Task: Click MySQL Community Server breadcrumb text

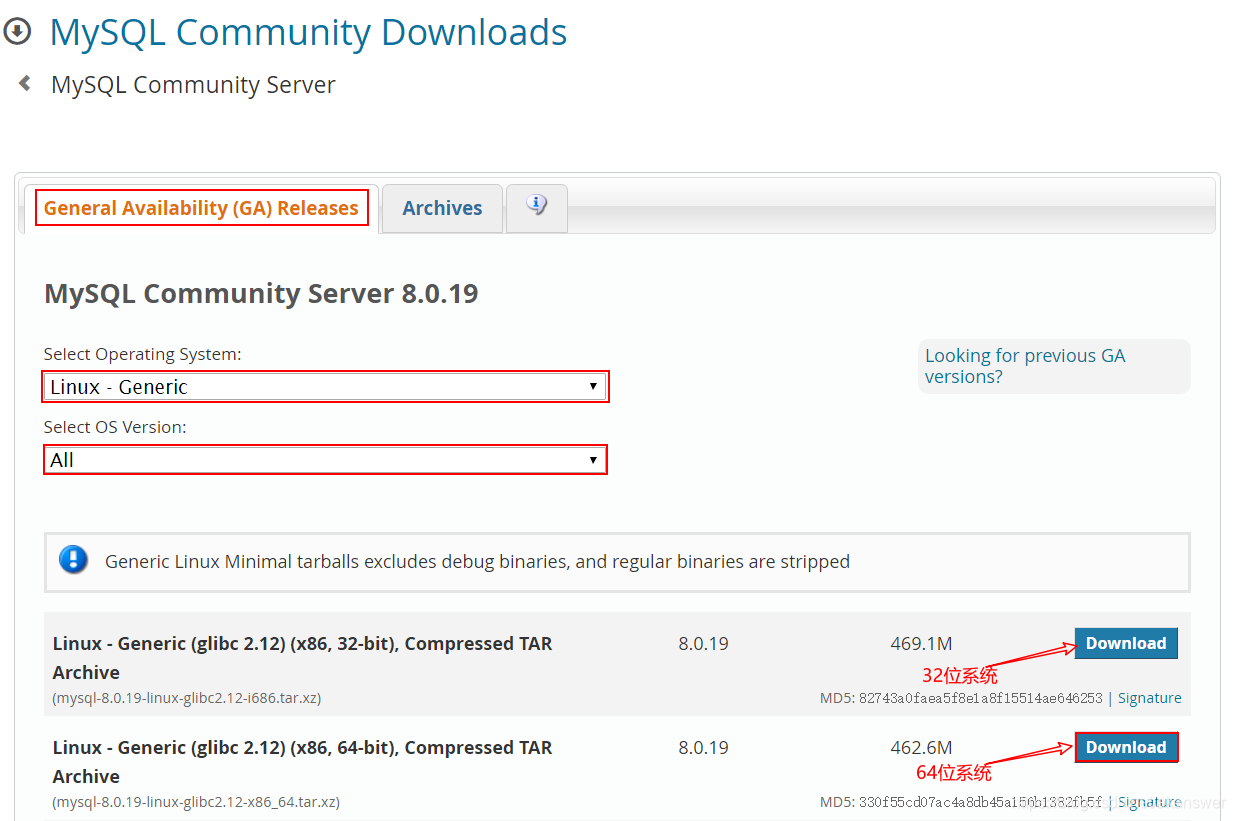Action: [193, 85]
